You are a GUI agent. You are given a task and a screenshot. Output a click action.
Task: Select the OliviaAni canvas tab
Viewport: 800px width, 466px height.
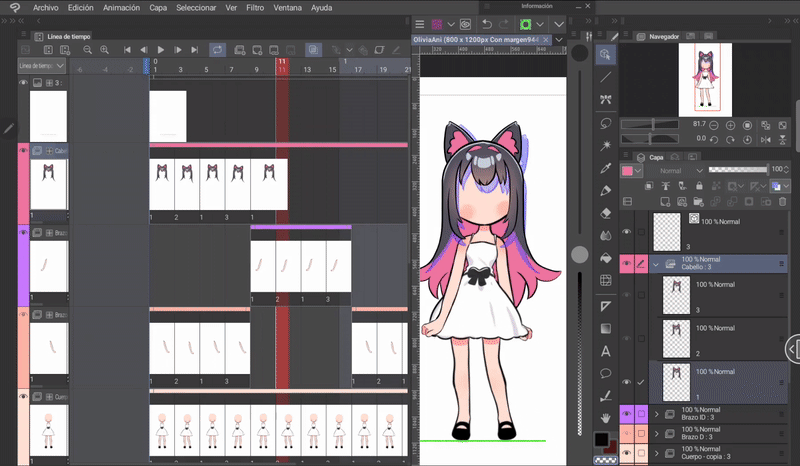tap(481, 39)
